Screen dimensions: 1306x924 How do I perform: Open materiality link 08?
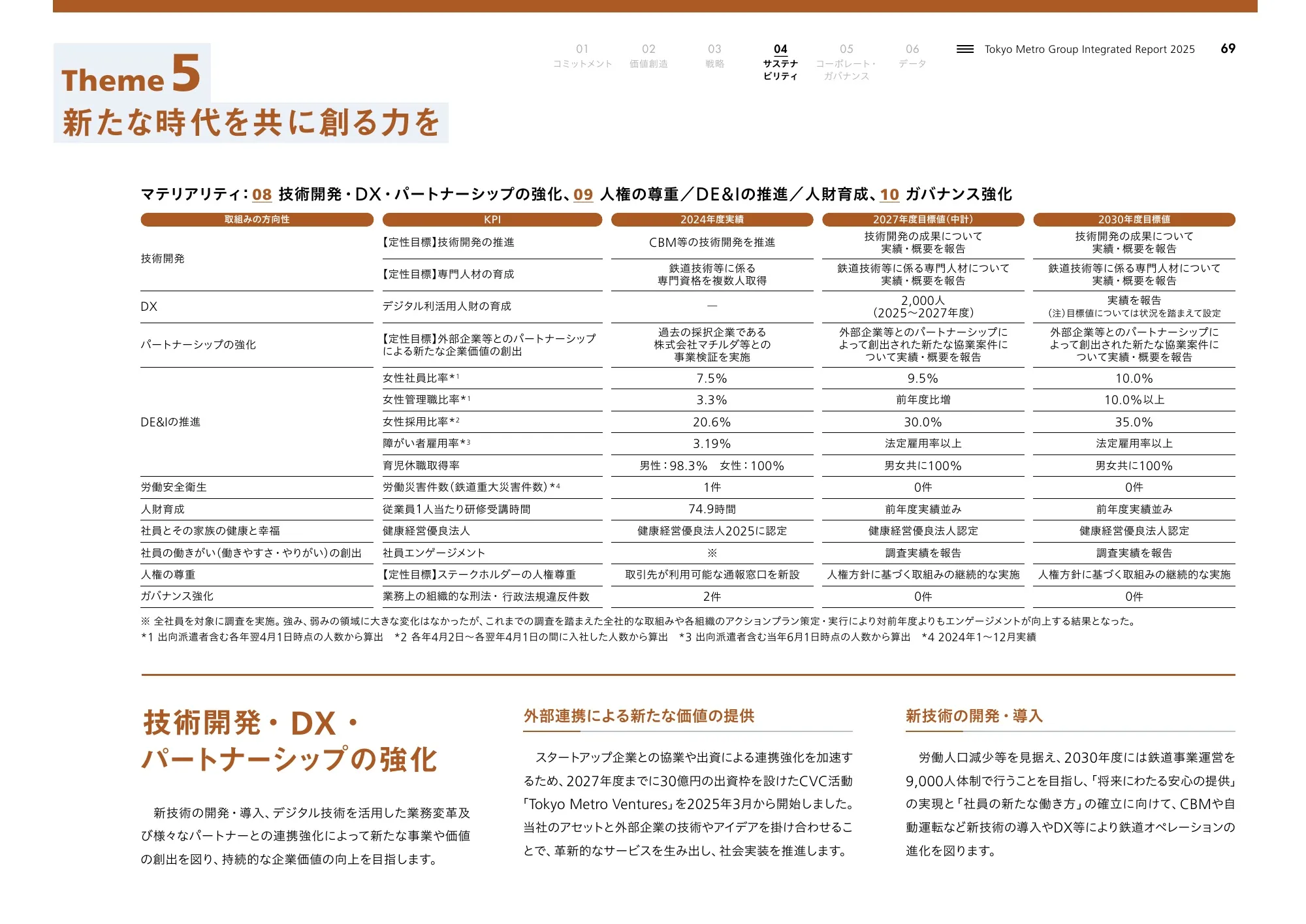click(x=262, y=195)
